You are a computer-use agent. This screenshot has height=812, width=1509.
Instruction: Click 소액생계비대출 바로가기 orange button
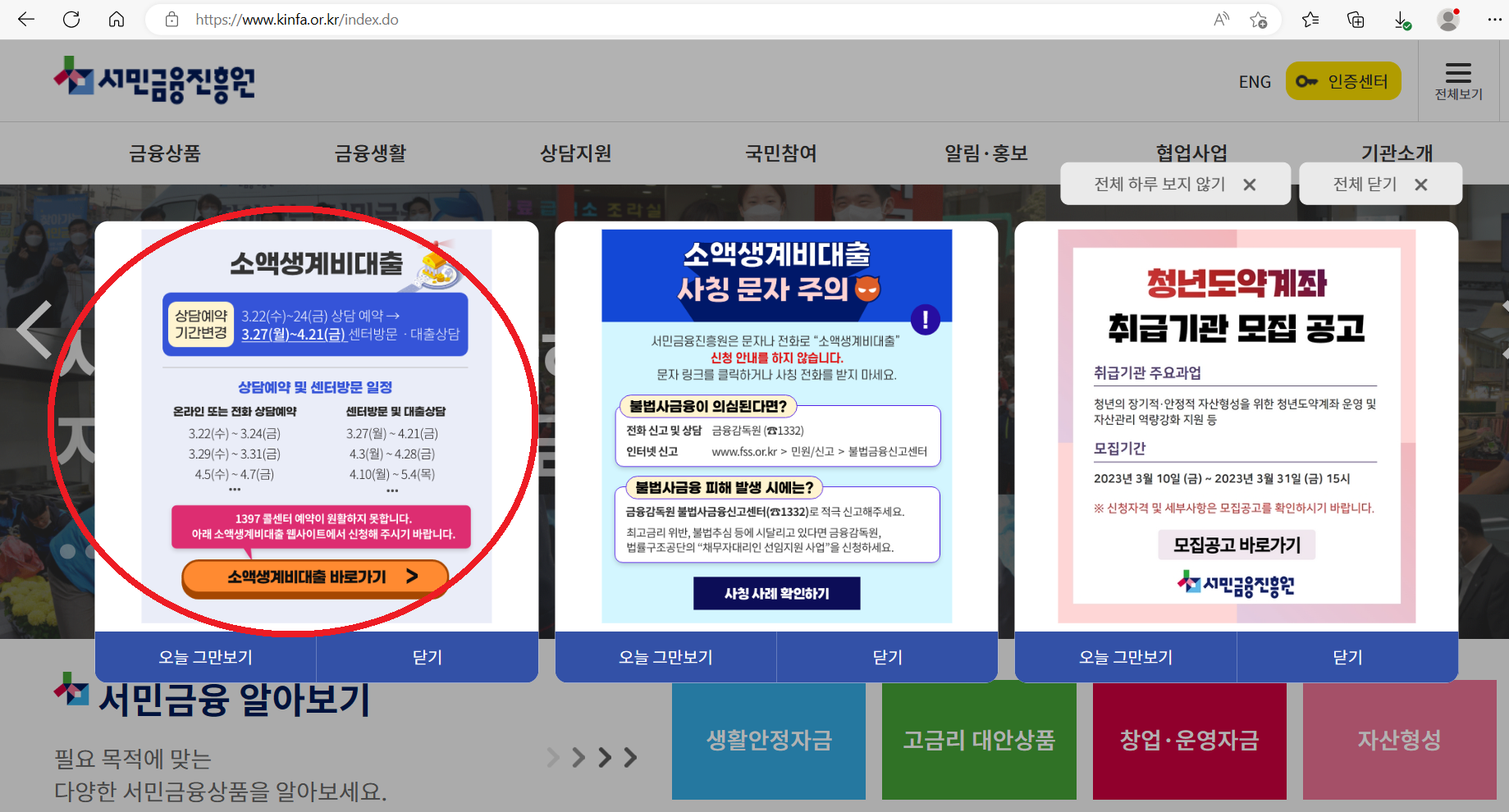(315, 577)
